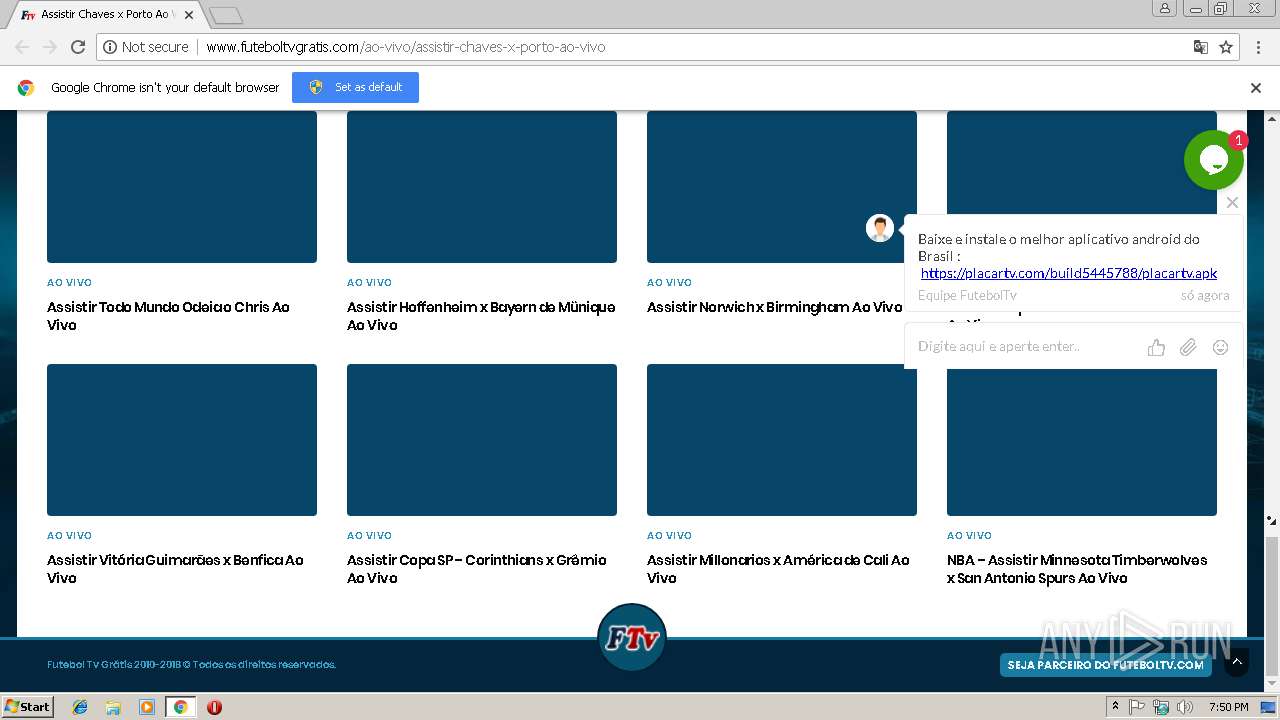Click the network tray icon

point(1161,707)
